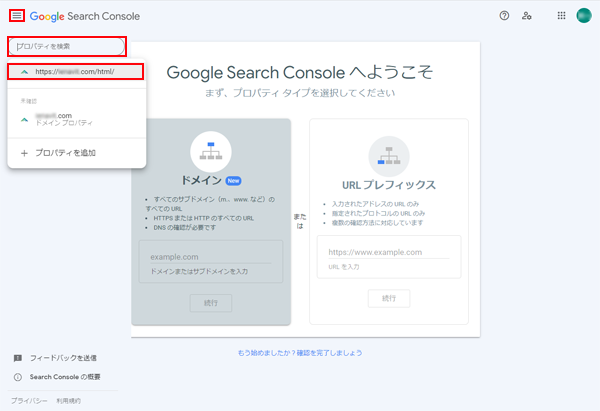600x411 pixels.
Task: Open the help question mark icon
Action: pos(504,16)
